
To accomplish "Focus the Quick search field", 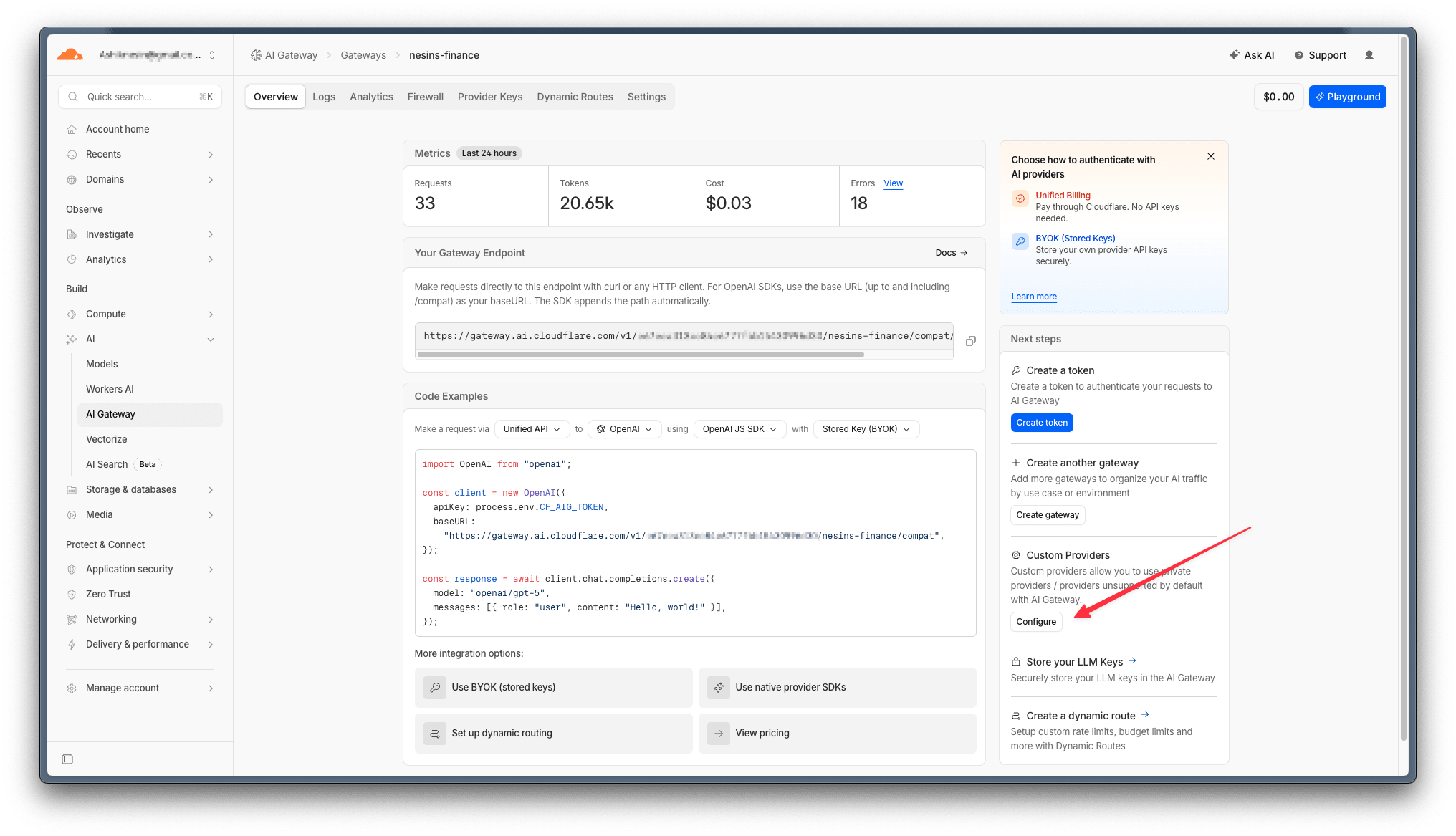I will (140, 97).
